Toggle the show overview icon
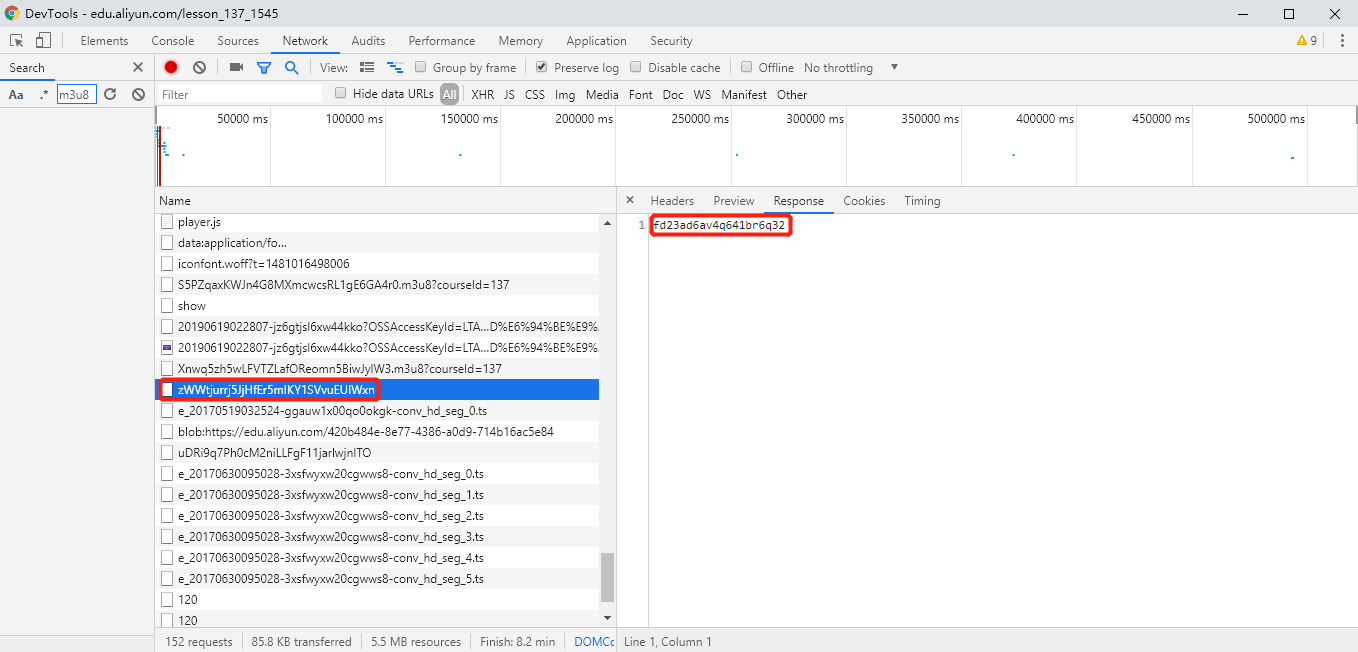Image resolution: width=1358 pixels, height=652 pixels. pyautogui.click(x=395, y=67)
